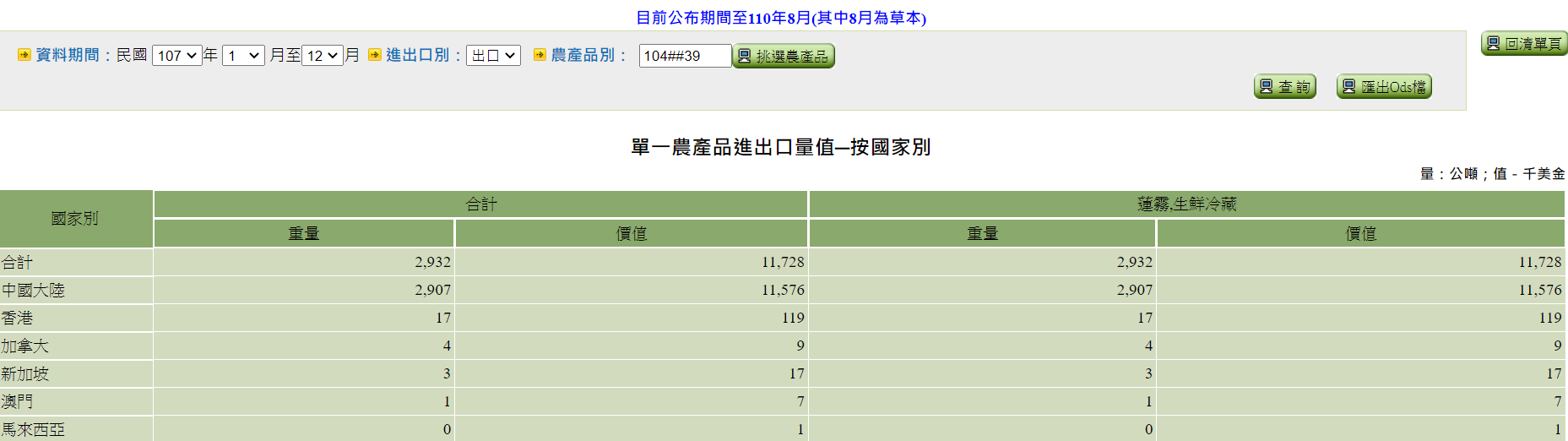Go back via the 回清單頁 button
The width and height of the screenshot is (1568, 441).
tap(1524, 44)
